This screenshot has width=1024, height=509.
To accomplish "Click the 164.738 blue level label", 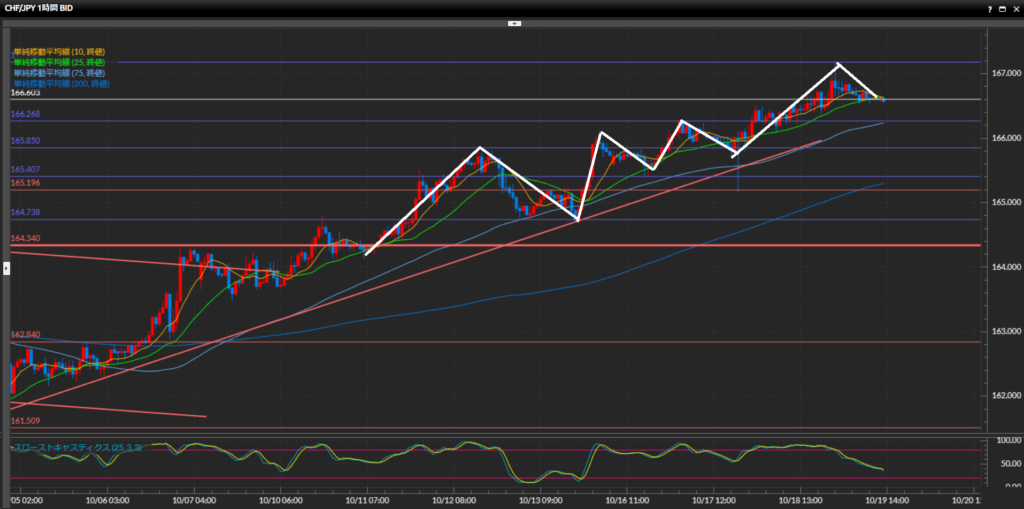I will 26,212.
